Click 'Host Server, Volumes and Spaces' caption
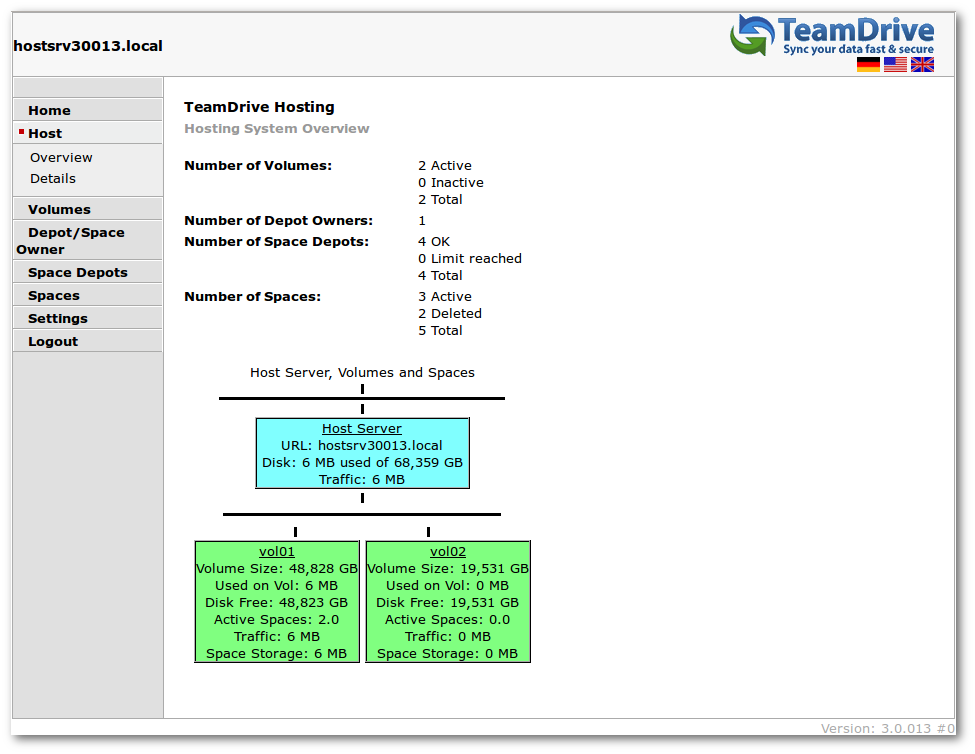This screenshot has width=975, height=754. pyautogui.click(x=363, y=373)
